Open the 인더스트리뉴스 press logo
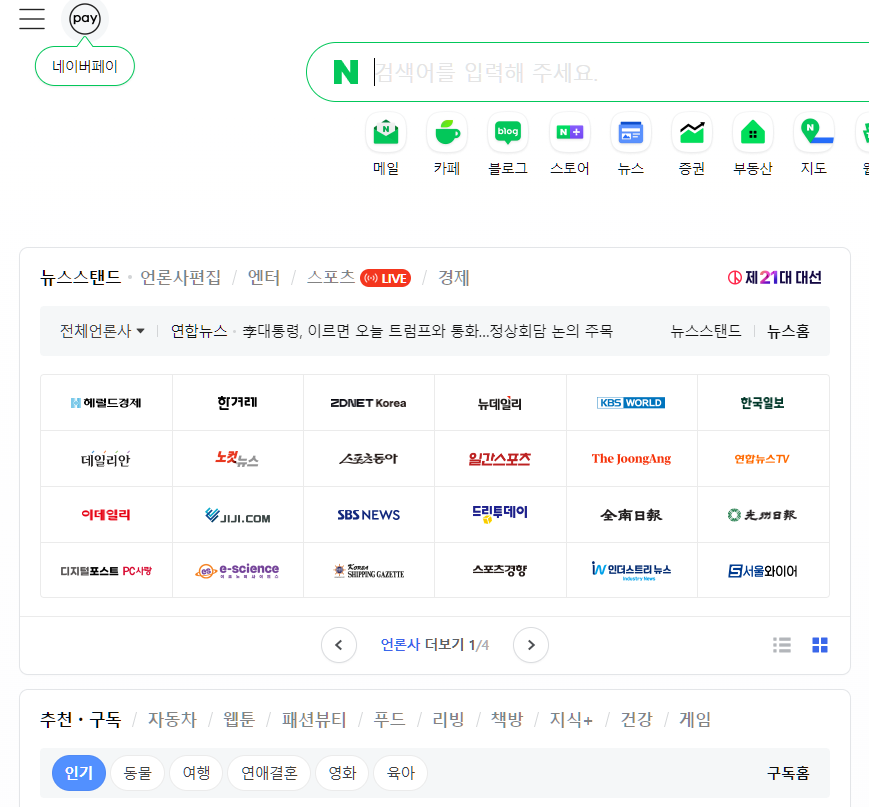Viewport: 869px width, 807px height. tap(631, 570)
